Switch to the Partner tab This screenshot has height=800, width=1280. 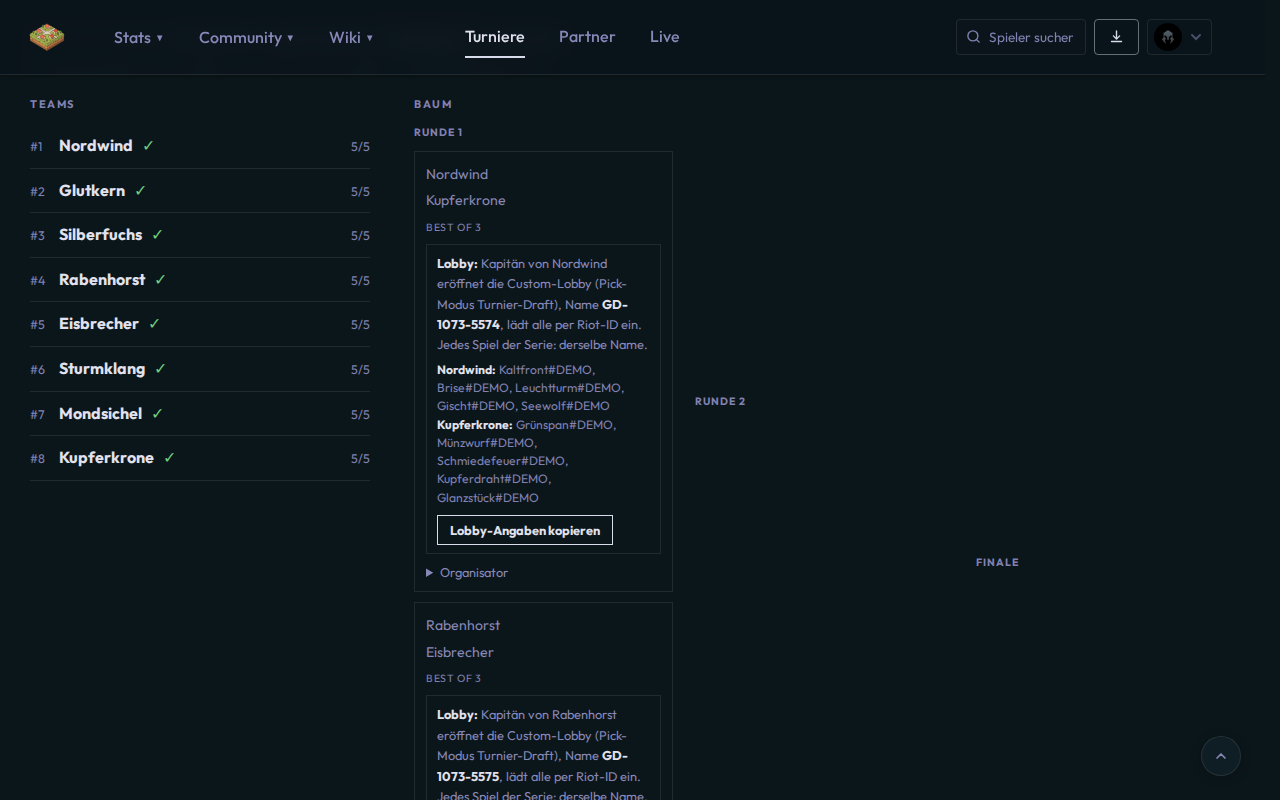click(x=587, y=37)
